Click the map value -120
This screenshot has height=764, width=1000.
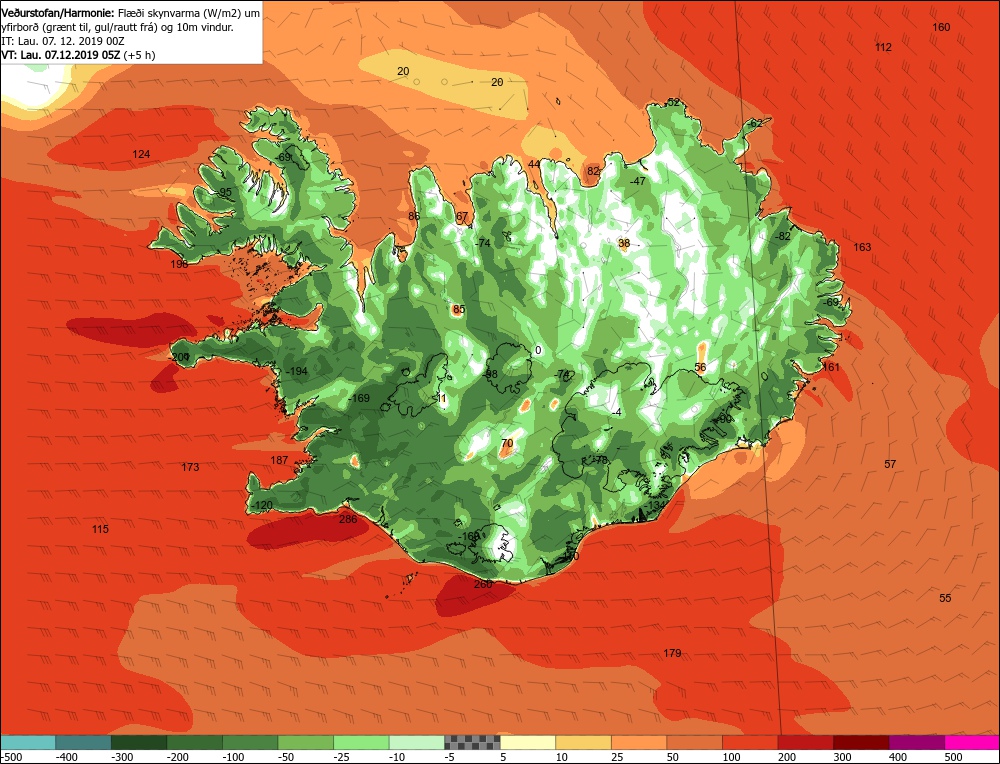coord(261,505)
